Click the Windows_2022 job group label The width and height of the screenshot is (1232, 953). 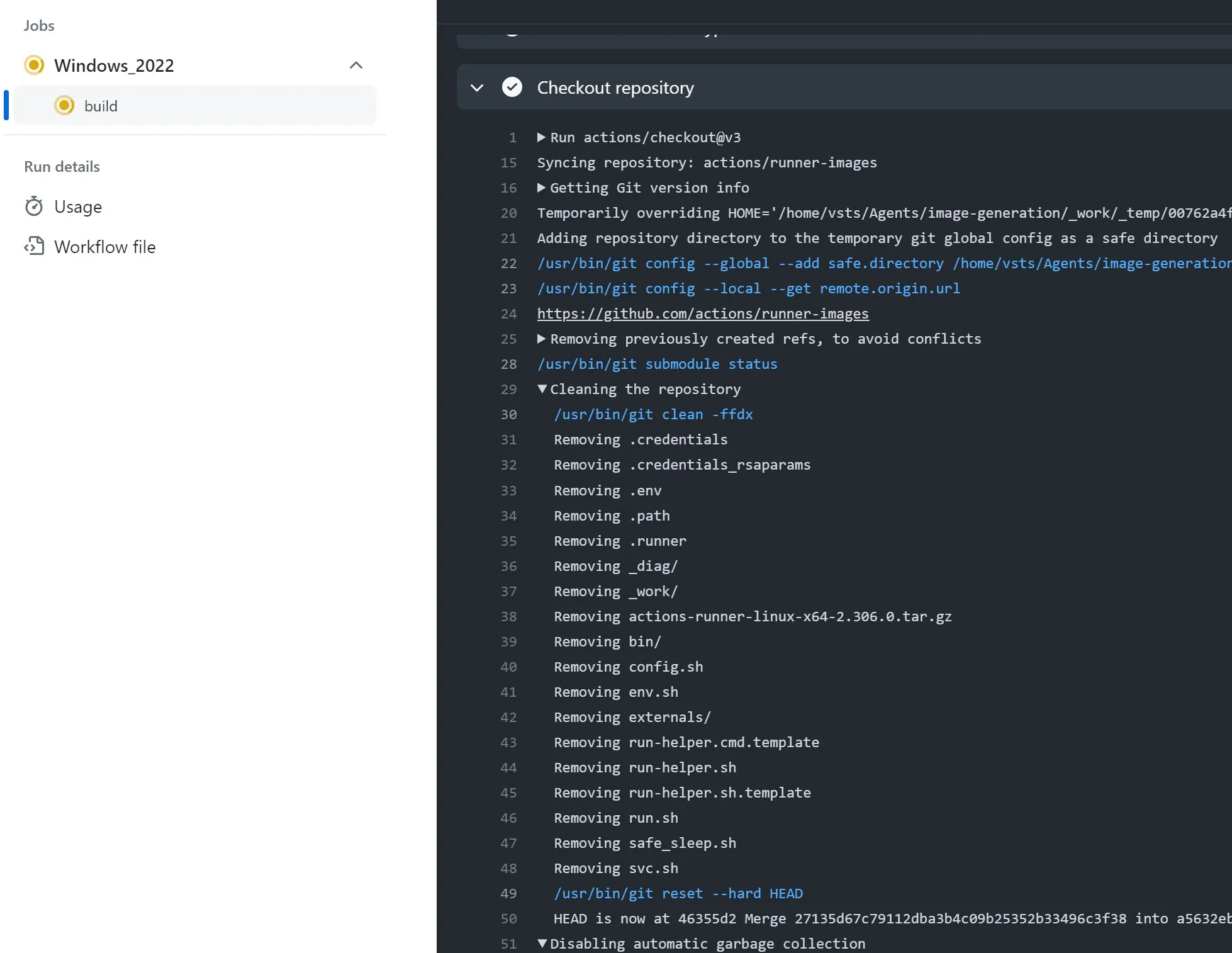[114, 65]
